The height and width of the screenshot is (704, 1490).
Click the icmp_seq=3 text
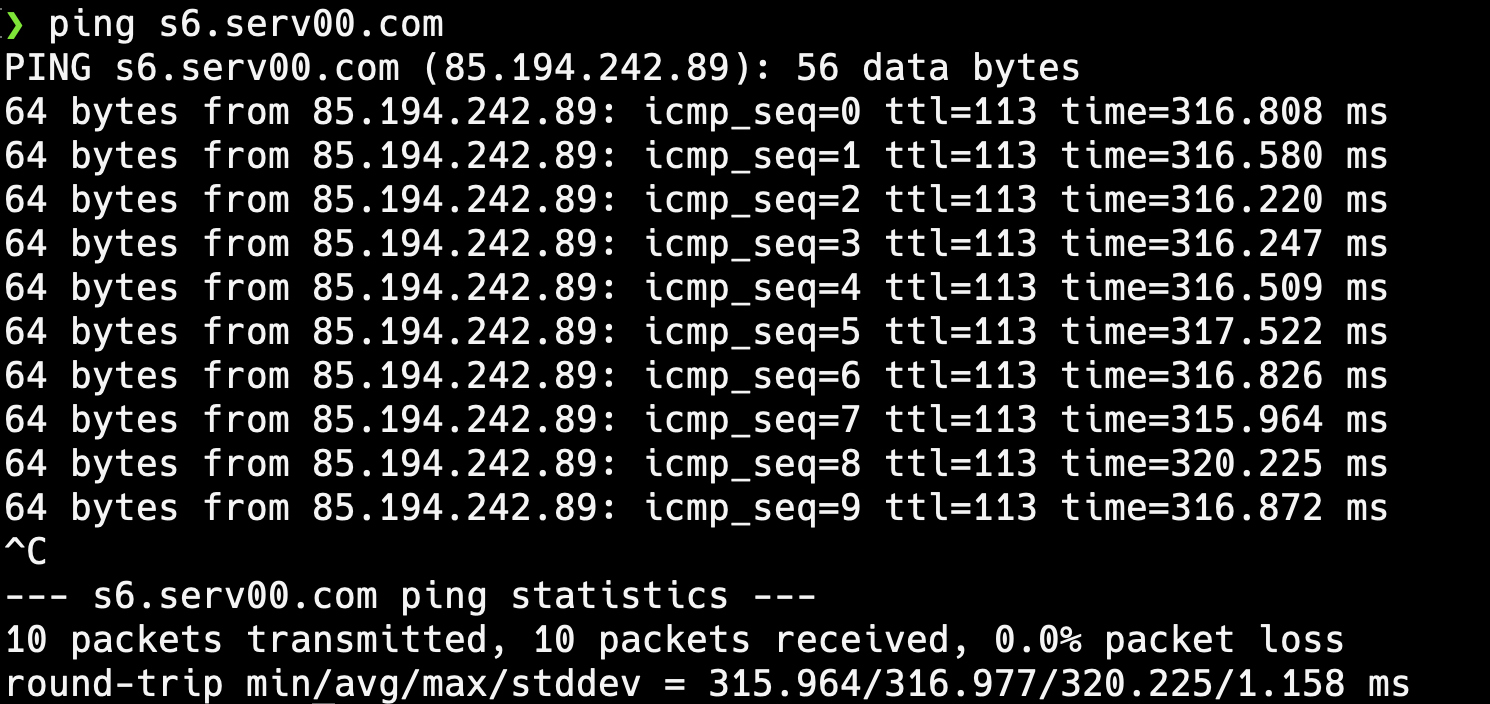752,243
